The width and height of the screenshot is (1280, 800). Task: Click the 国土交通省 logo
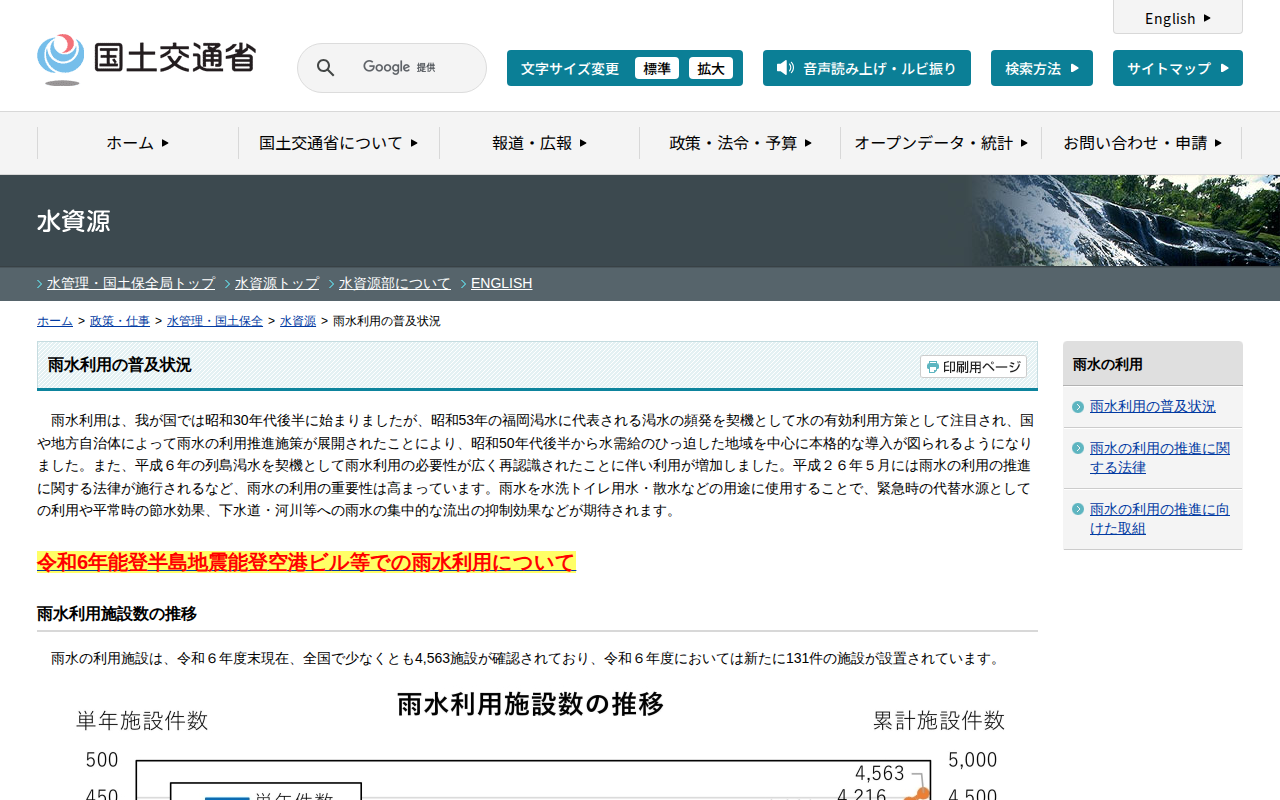(x=146, y=59)
